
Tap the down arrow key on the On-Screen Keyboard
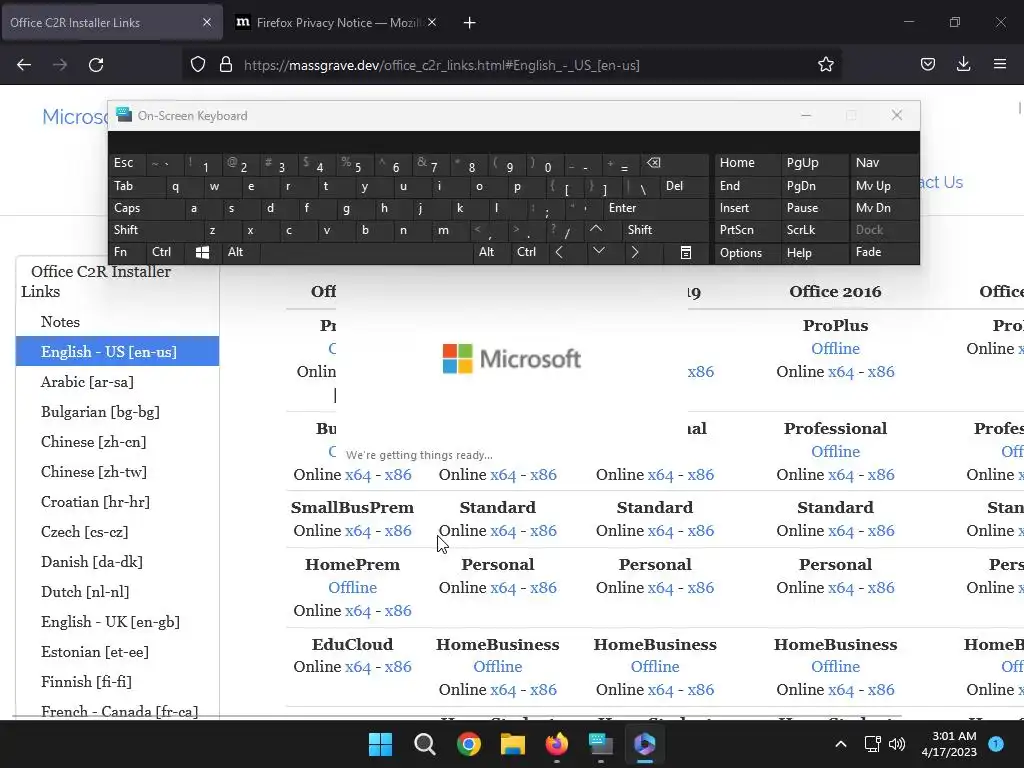coord(599,251)
